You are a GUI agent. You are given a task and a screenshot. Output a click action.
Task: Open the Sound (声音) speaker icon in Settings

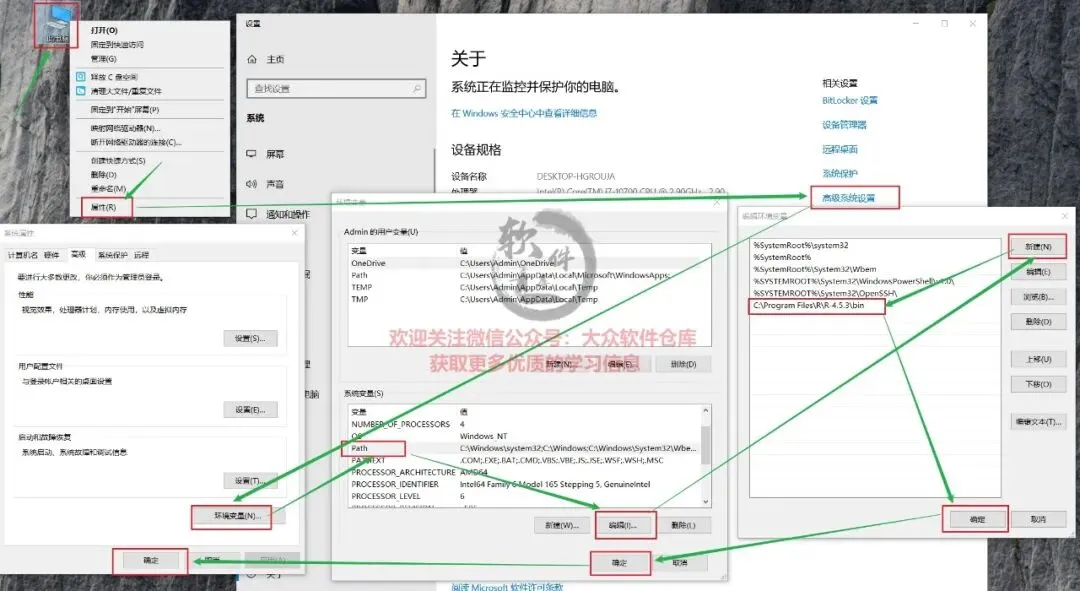[x=252, y=184]
